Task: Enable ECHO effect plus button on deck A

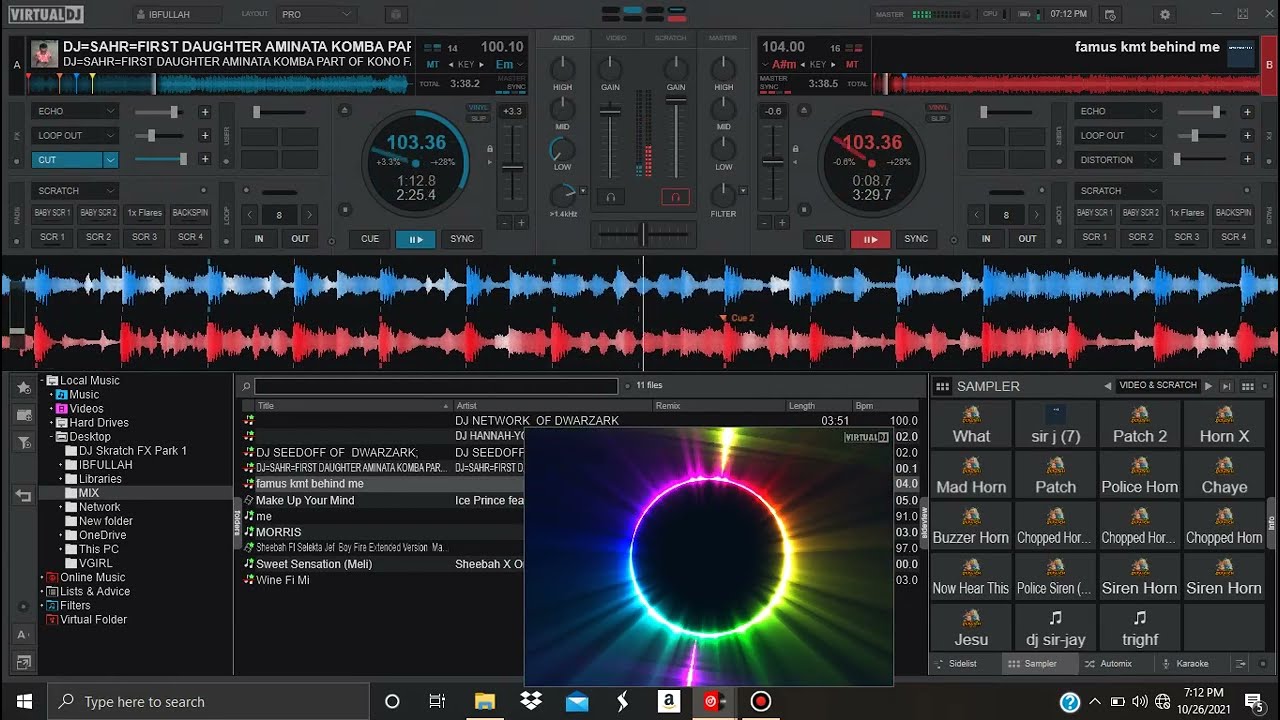Action: pos(204,112)
